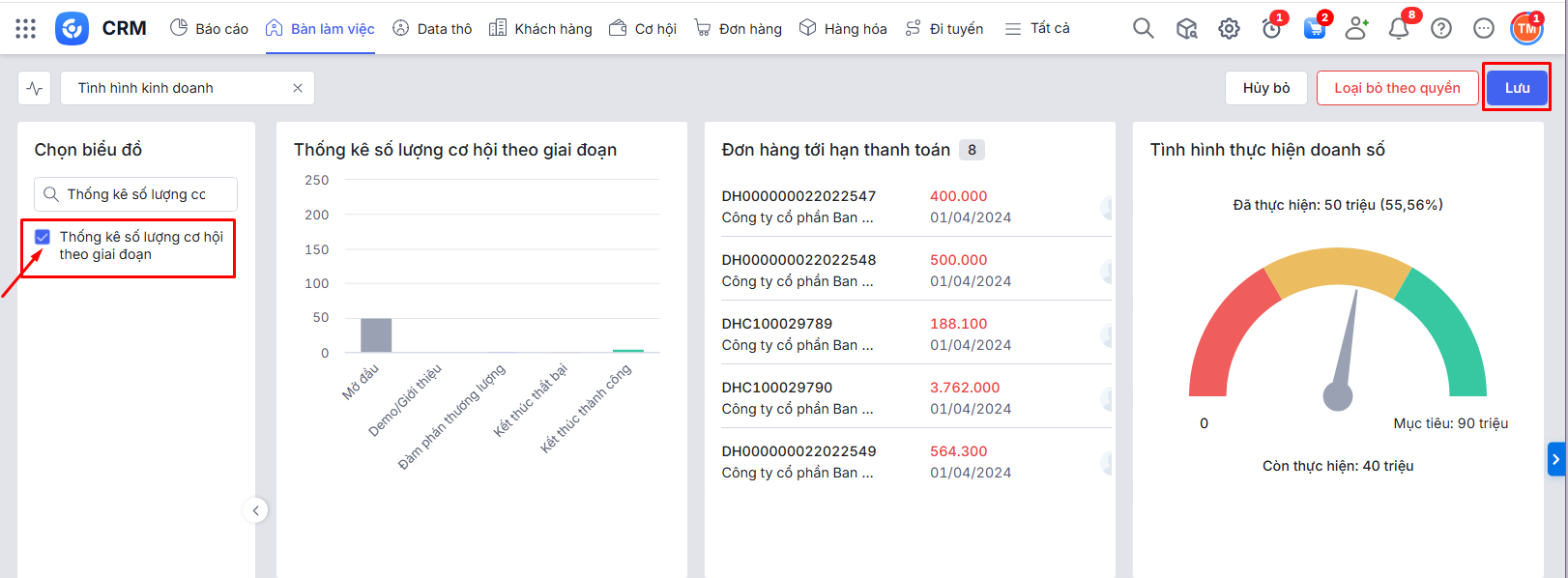Click Loại bỏ theo quyền button
This screenshot has height=578, width=1568.
click(1397, 88)
